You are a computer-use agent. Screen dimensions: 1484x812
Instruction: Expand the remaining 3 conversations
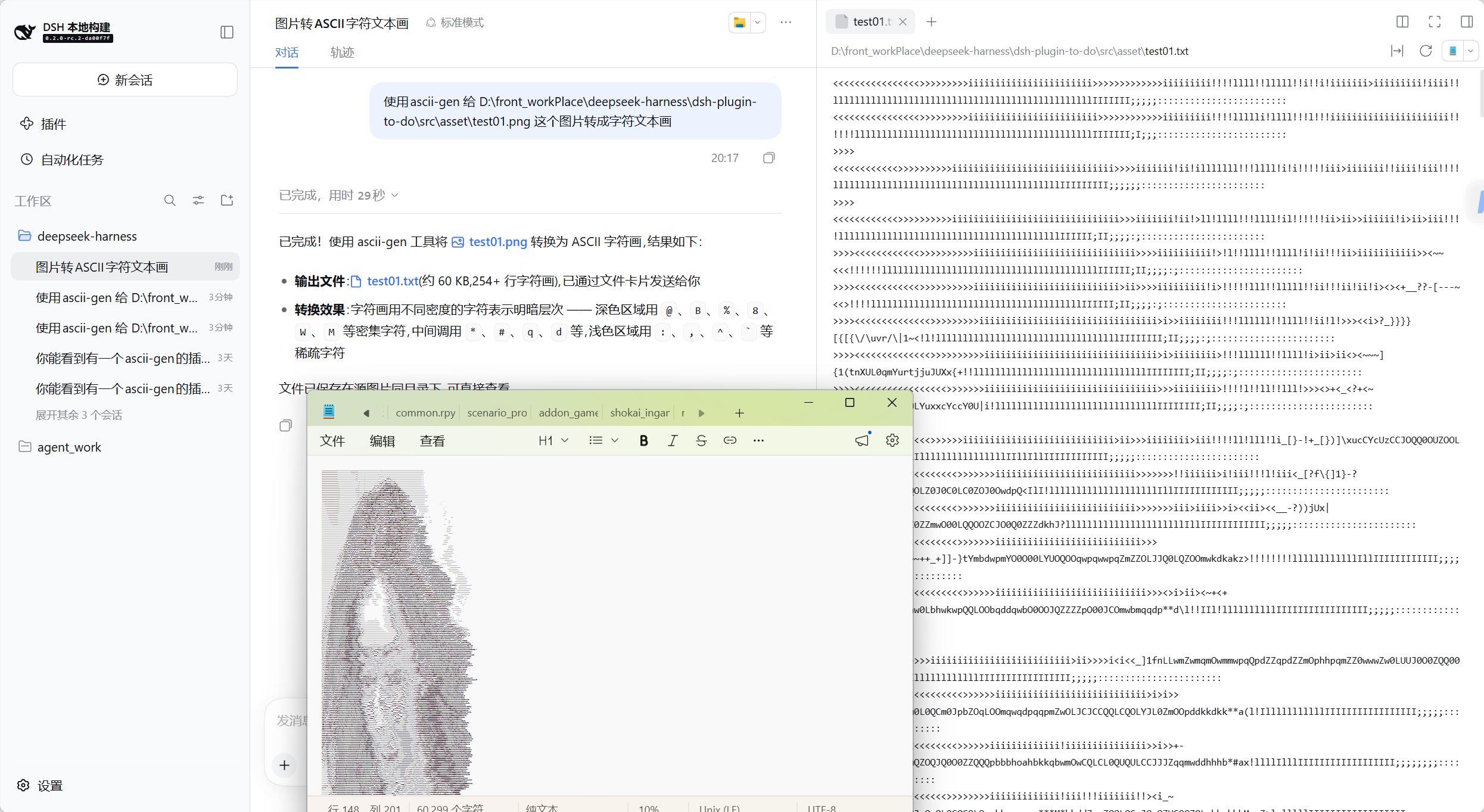pos(79,415)
